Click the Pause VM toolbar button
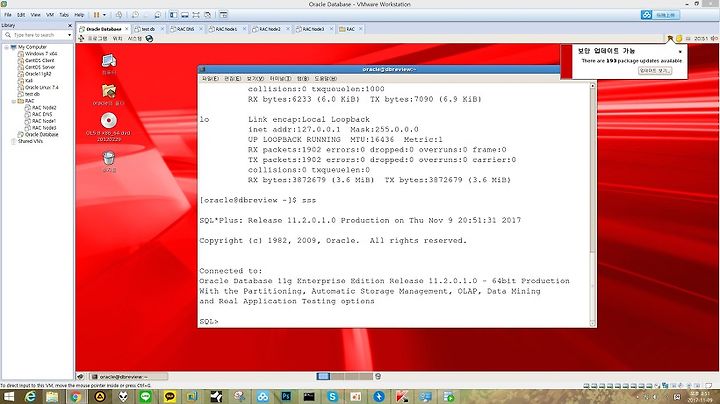The width and height of the screenshot is (720, 404). [x=96, y=15]
